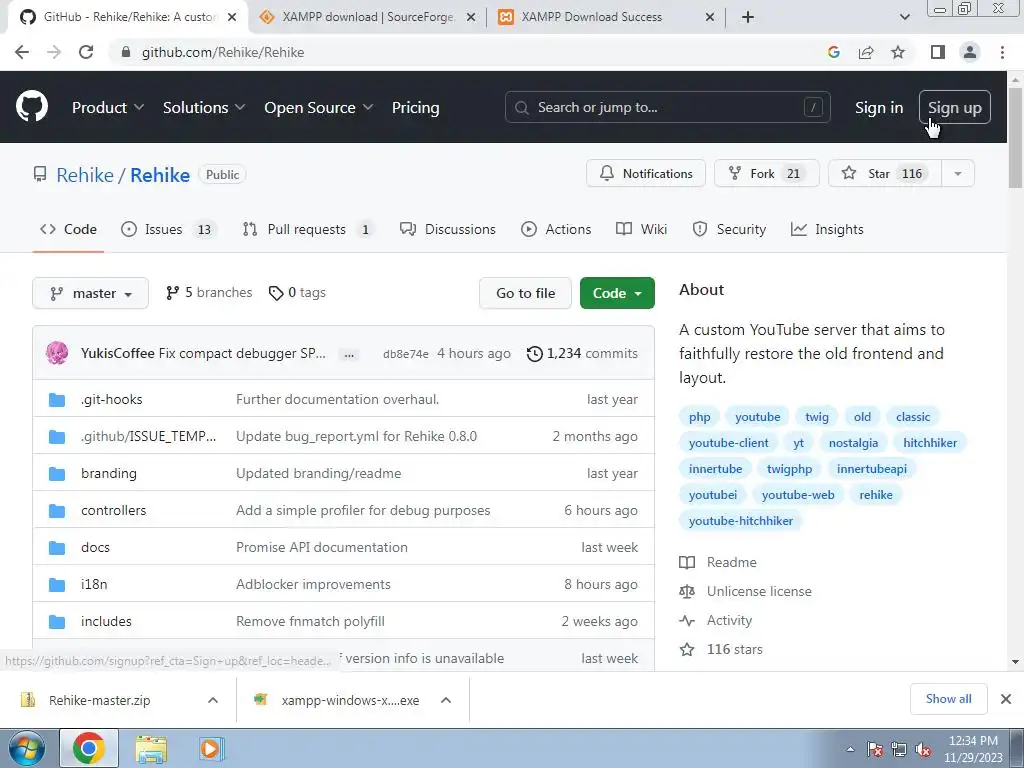This screenshot has height=768, width=1024.
Task: Click the hitchhiker topic tag
Action: click(930, 443)
